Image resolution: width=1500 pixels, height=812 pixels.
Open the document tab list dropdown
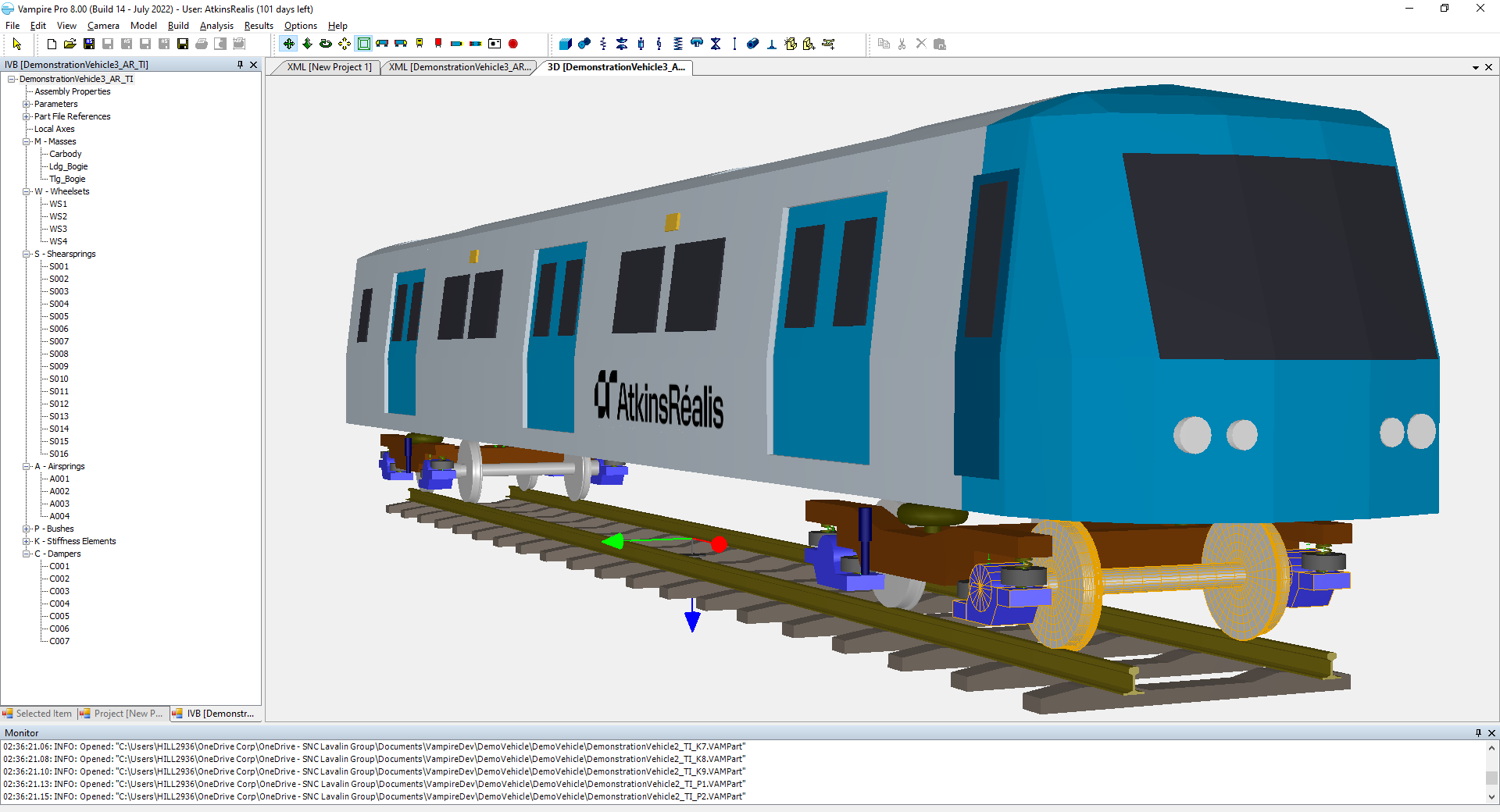[1476, 67]
